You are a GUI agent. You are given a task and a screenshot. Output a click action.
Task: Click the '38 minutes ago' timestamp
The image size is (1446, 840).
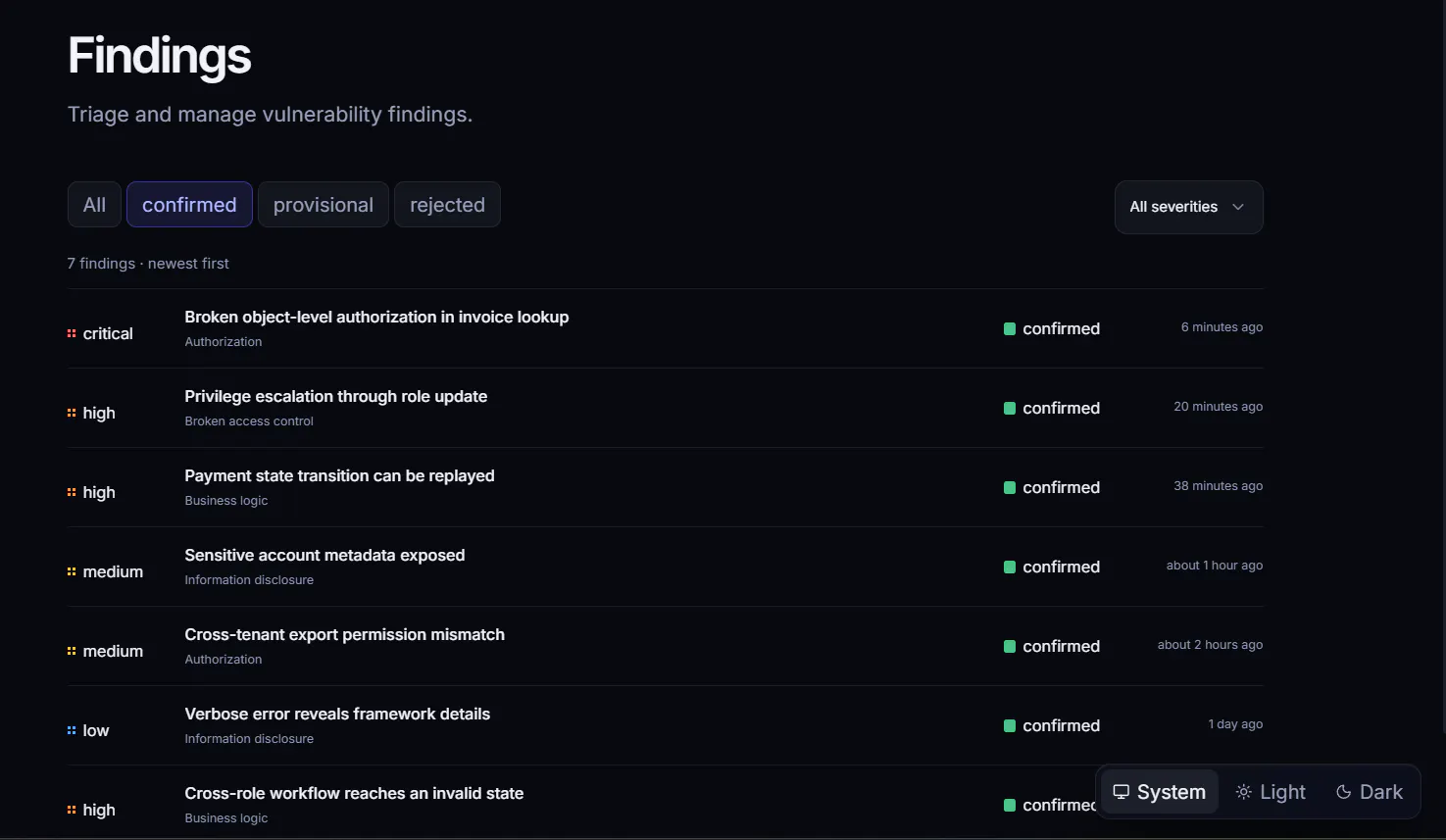click(1218, 486)
